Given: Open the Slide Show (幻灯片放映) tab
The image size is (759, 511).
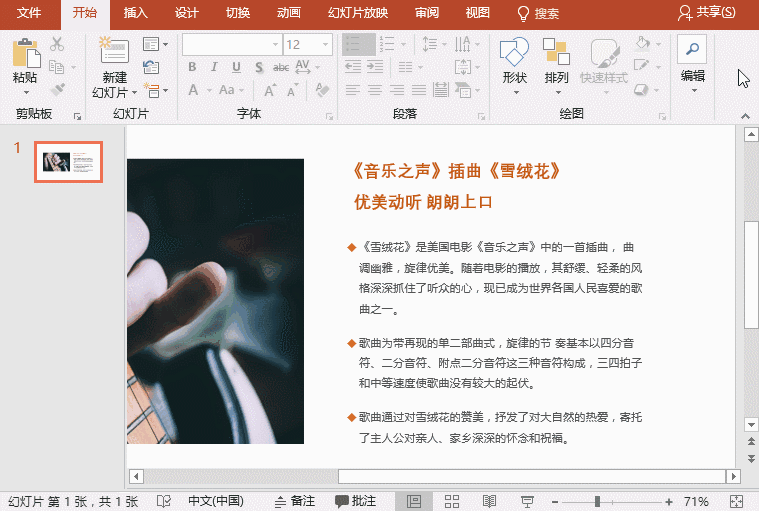Looking at the screenshot, I should [x=359, y=13].
